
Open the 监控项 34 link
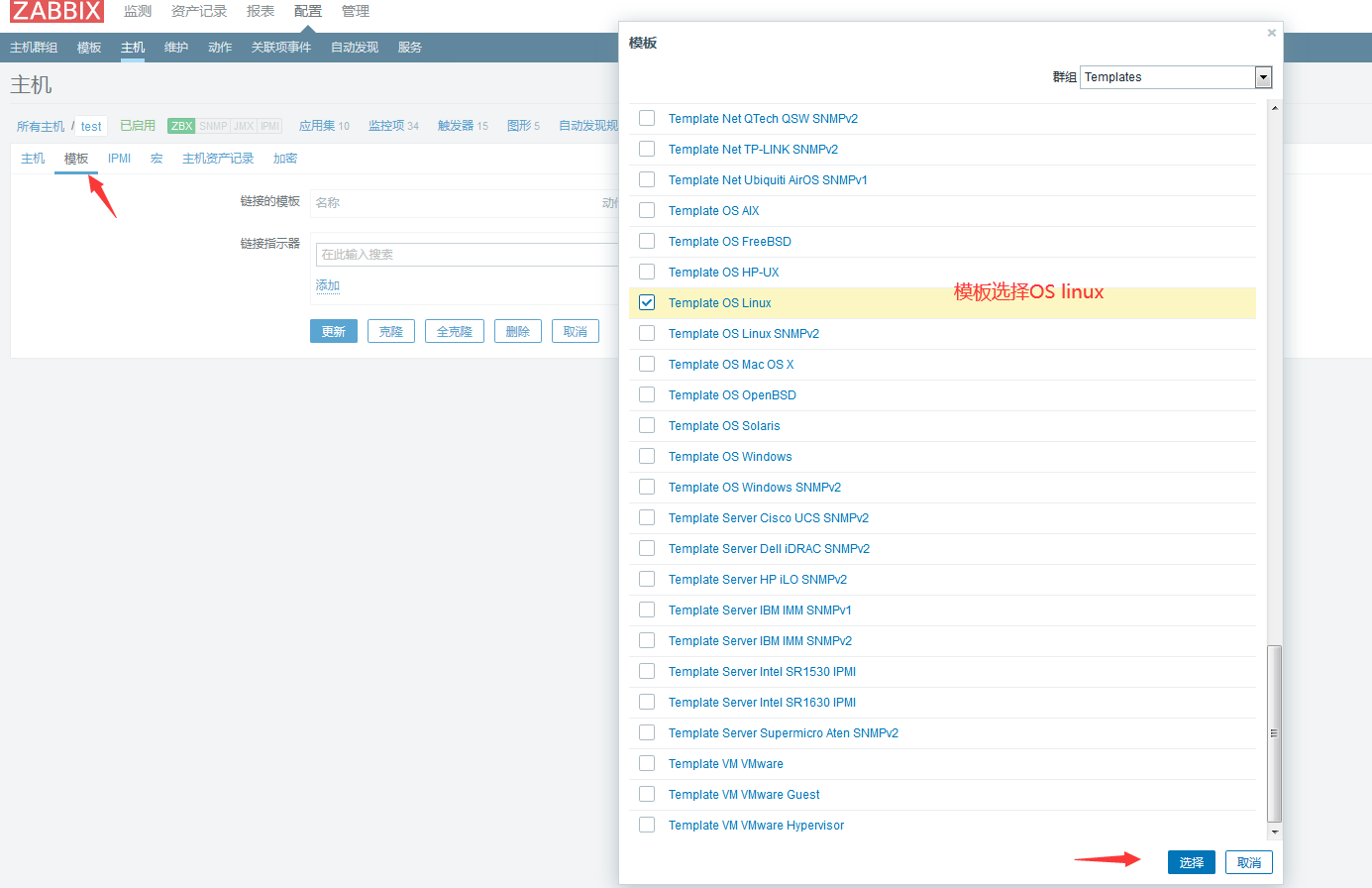coord(393,126)
